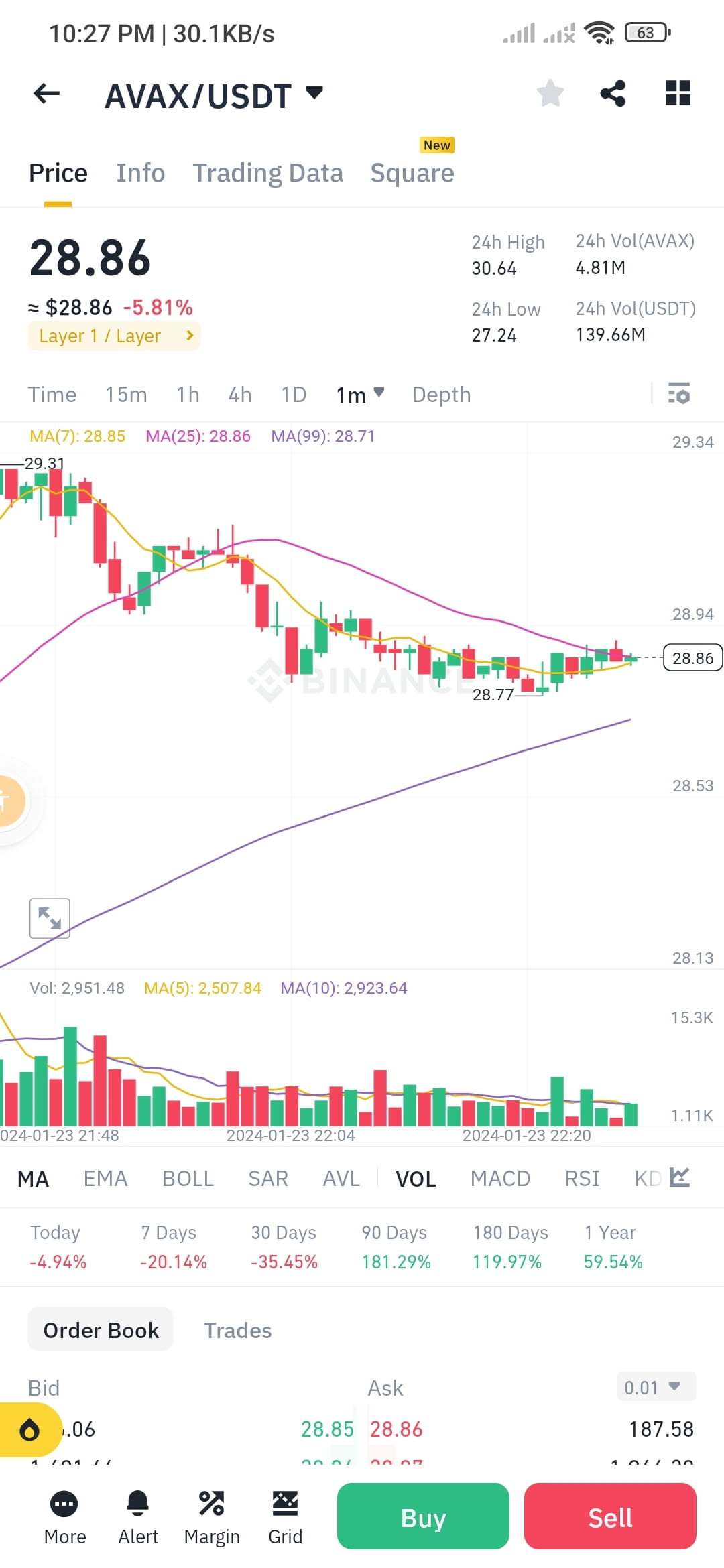Image resolution: width=724 pixels, height=1568 pixels.
Task: Open the layout grid icon top right
Action: pyautogui.click(x=677, y=93)
